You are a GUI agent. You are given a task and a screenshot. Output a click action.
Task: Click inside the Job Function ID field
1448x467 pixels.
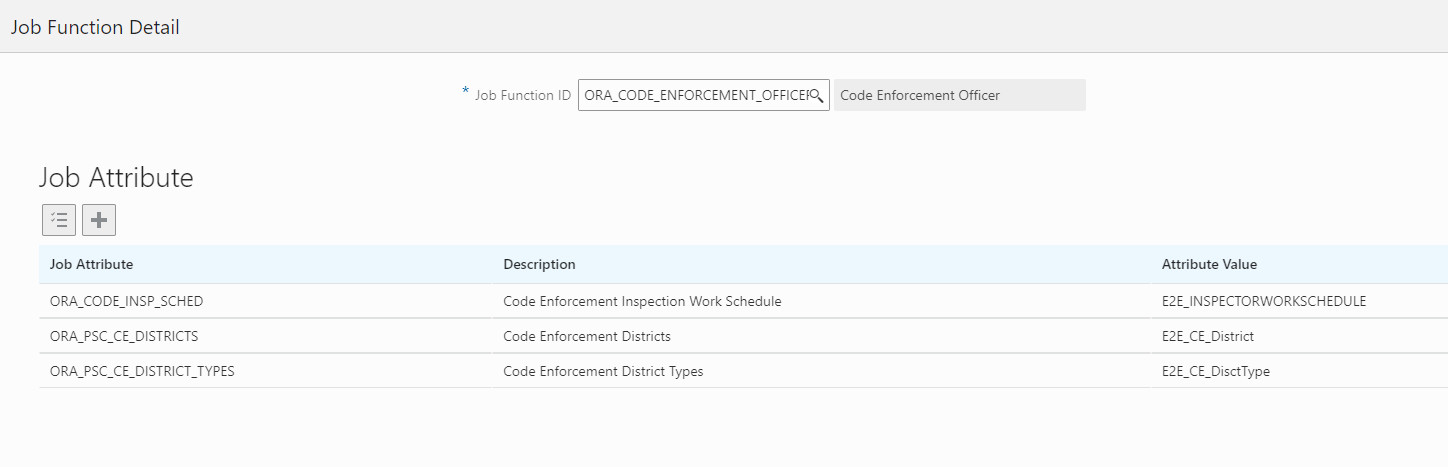(694, 95)
